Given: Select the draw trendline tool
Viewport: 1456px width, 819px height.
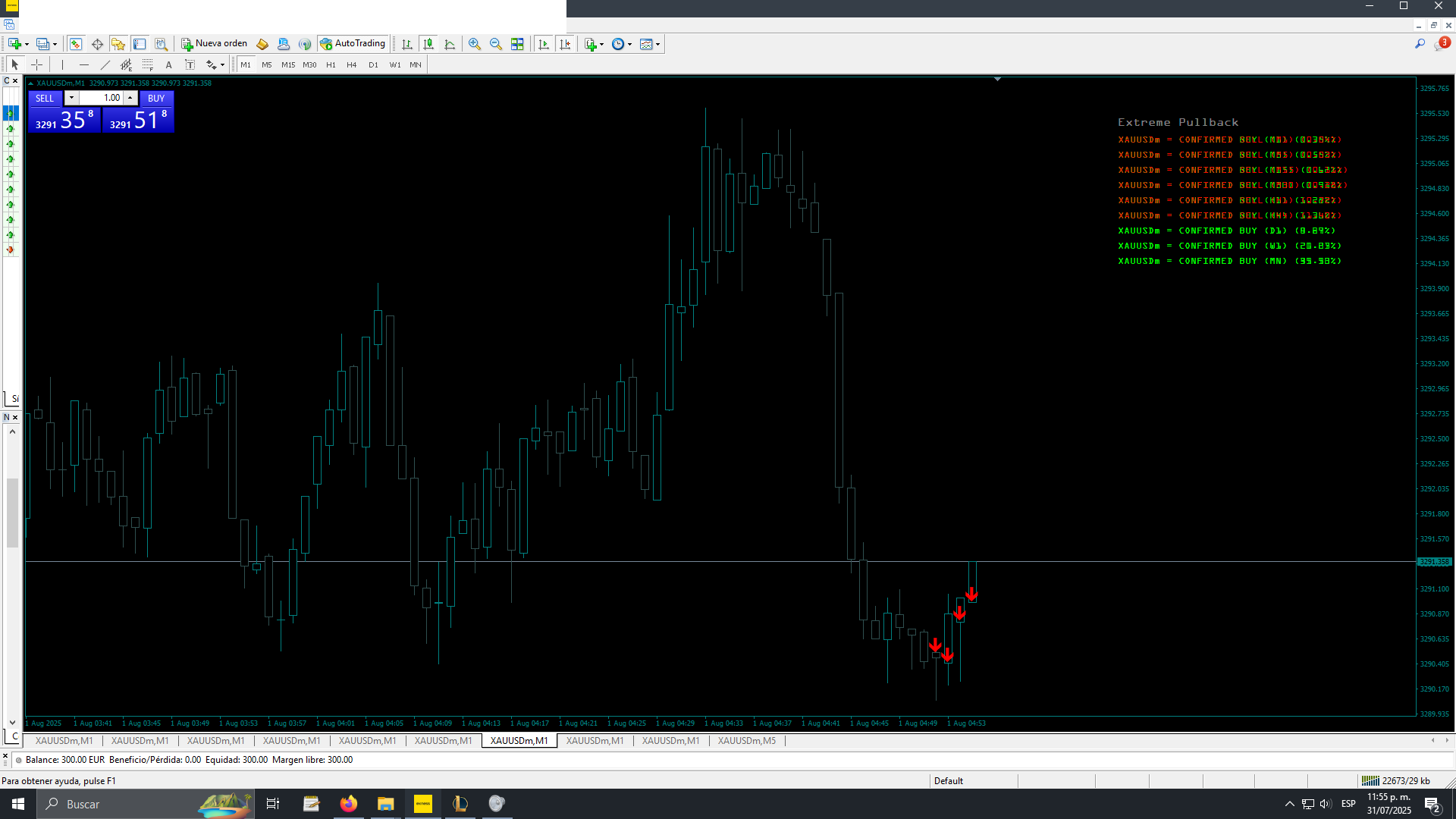Looking at the screenshot, I should (x=105, y=65).
